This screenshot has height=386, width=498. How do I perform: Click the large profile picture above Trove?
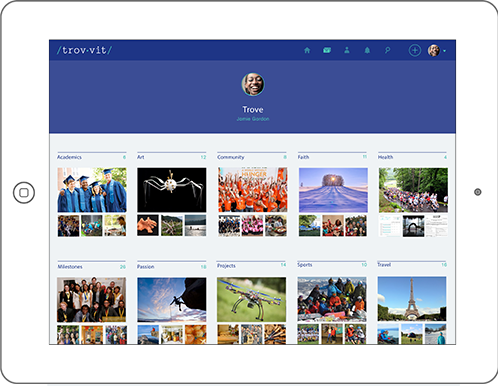point(253,84)
